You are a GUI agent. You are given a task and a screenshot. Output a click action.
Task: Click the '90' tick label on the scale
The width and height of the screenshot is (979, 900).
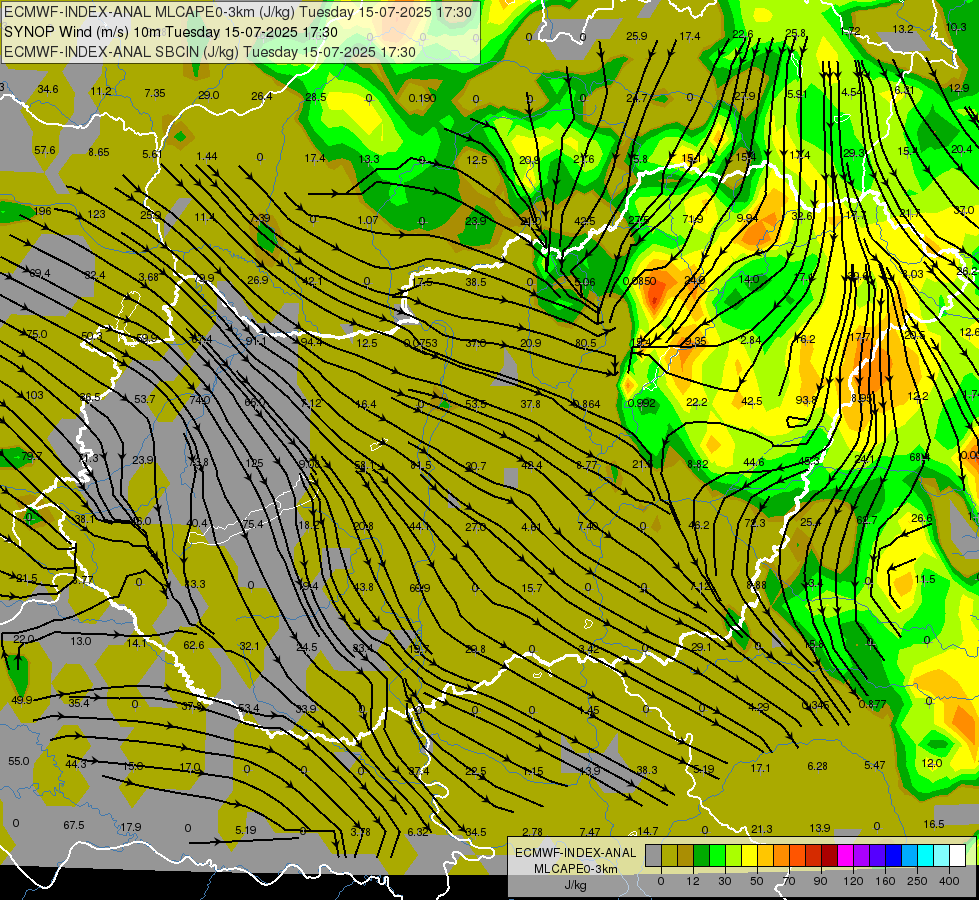[x=820, y=881]
